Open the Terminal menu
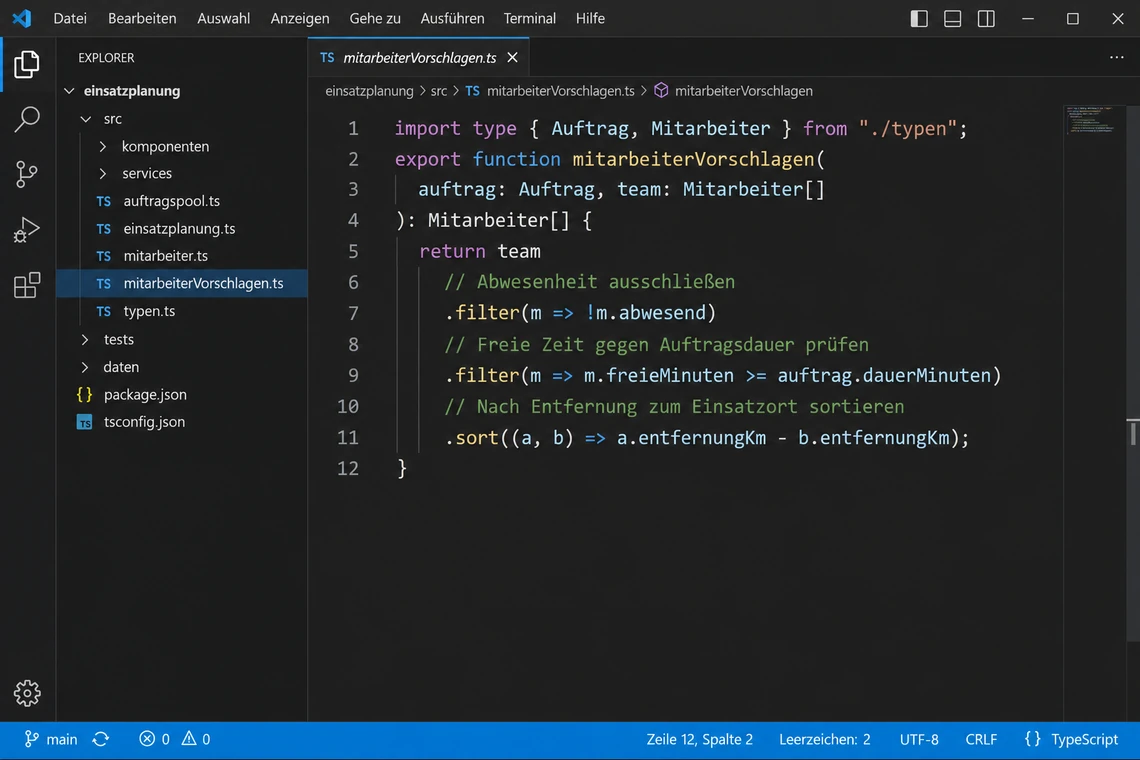Image resolution: width=1140 pixels, height=760 pixels. (529, 18)
